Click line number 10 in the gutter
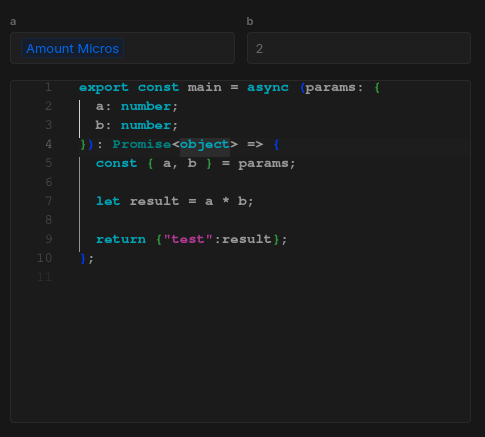The image size is (485, 437). 44,258
